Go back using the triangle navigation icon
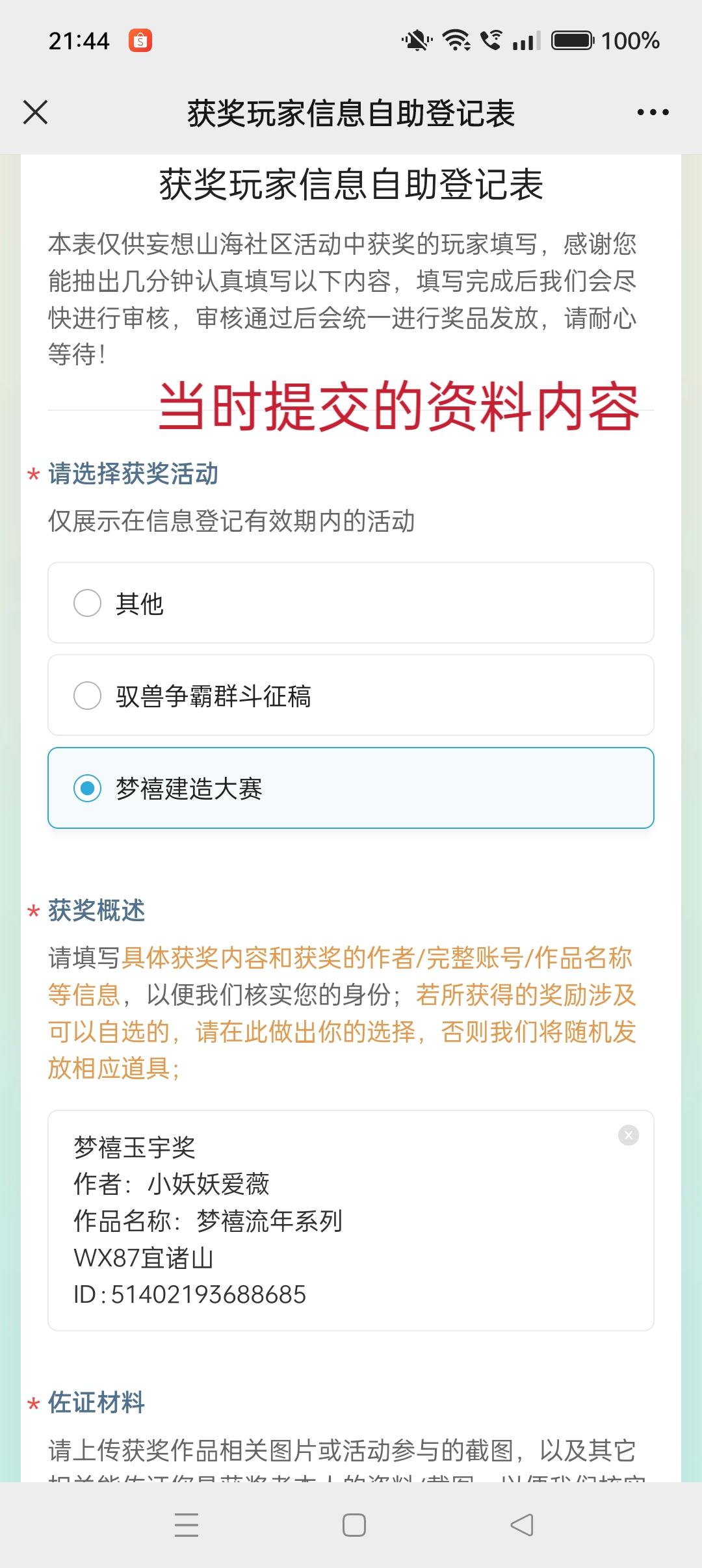 pyautogui.click(x=522, y=1524)
